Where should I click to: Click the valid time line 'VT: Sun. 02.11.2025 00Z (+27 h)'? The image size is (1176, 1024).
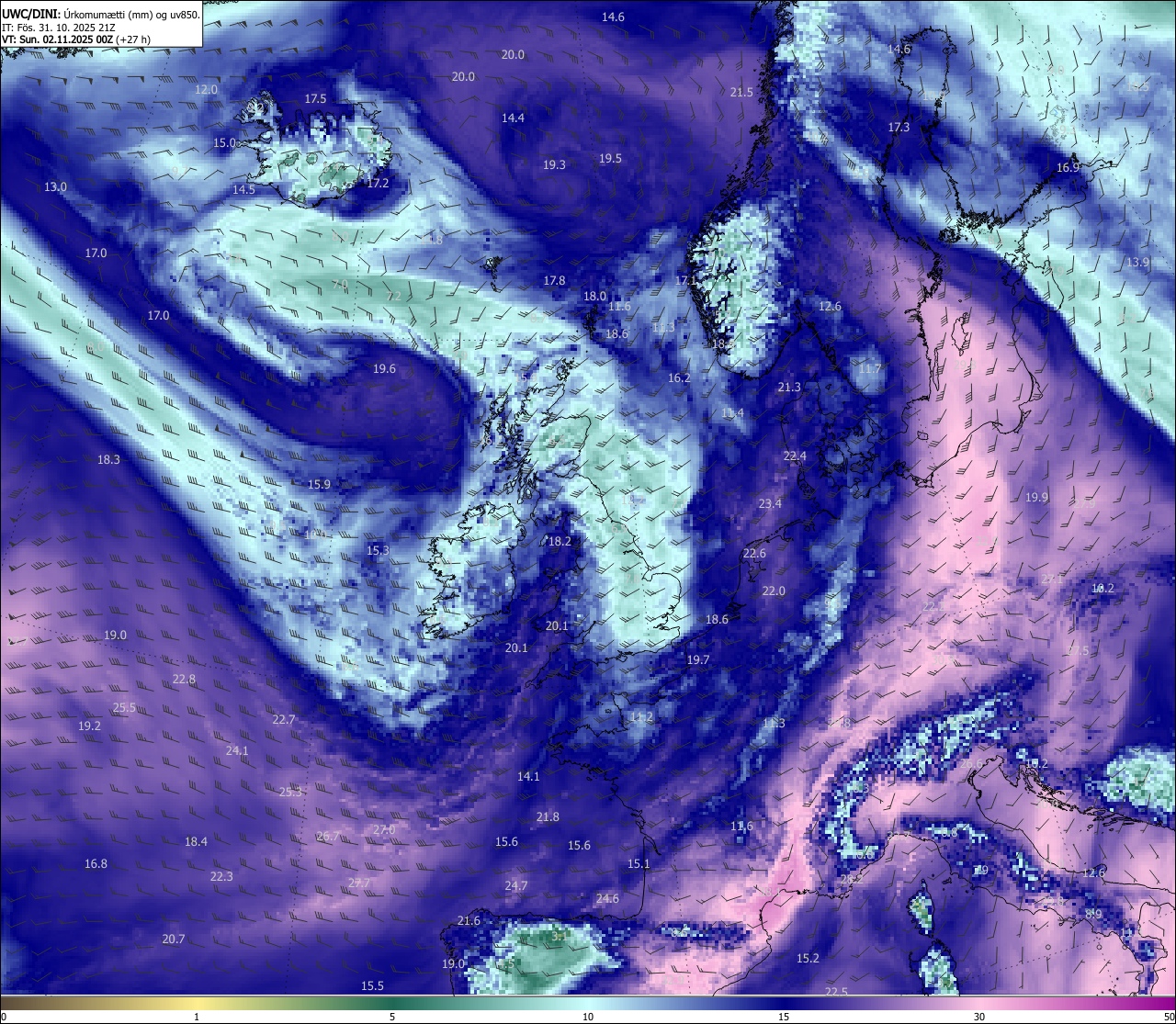[76, 39]
